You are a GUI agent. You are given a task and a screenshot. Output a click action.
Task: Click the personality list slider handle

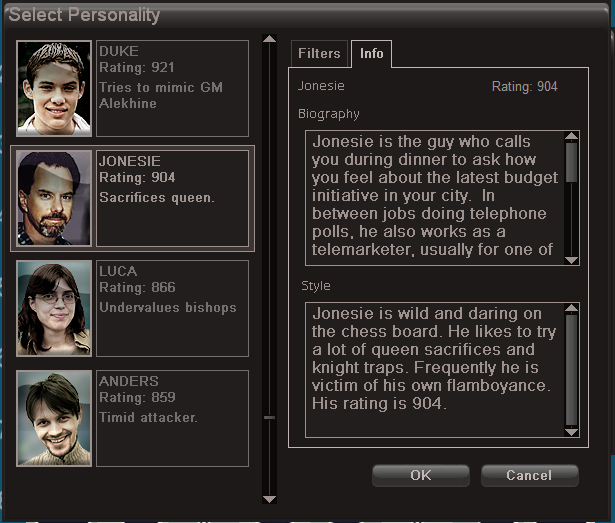pyautogui.click(x=269, y=417)
